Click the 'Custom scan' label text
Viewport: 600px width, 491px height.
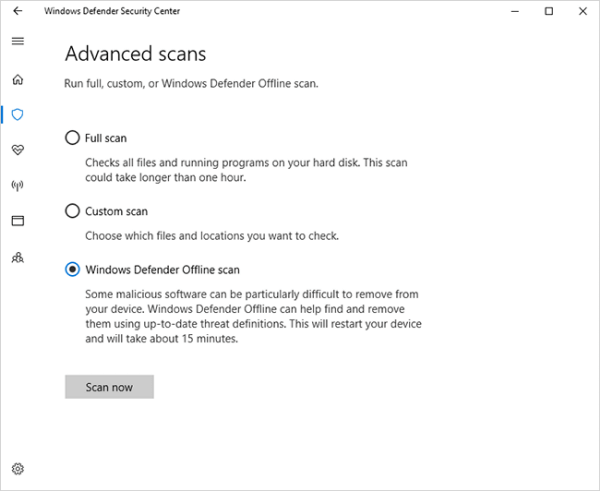116,211
